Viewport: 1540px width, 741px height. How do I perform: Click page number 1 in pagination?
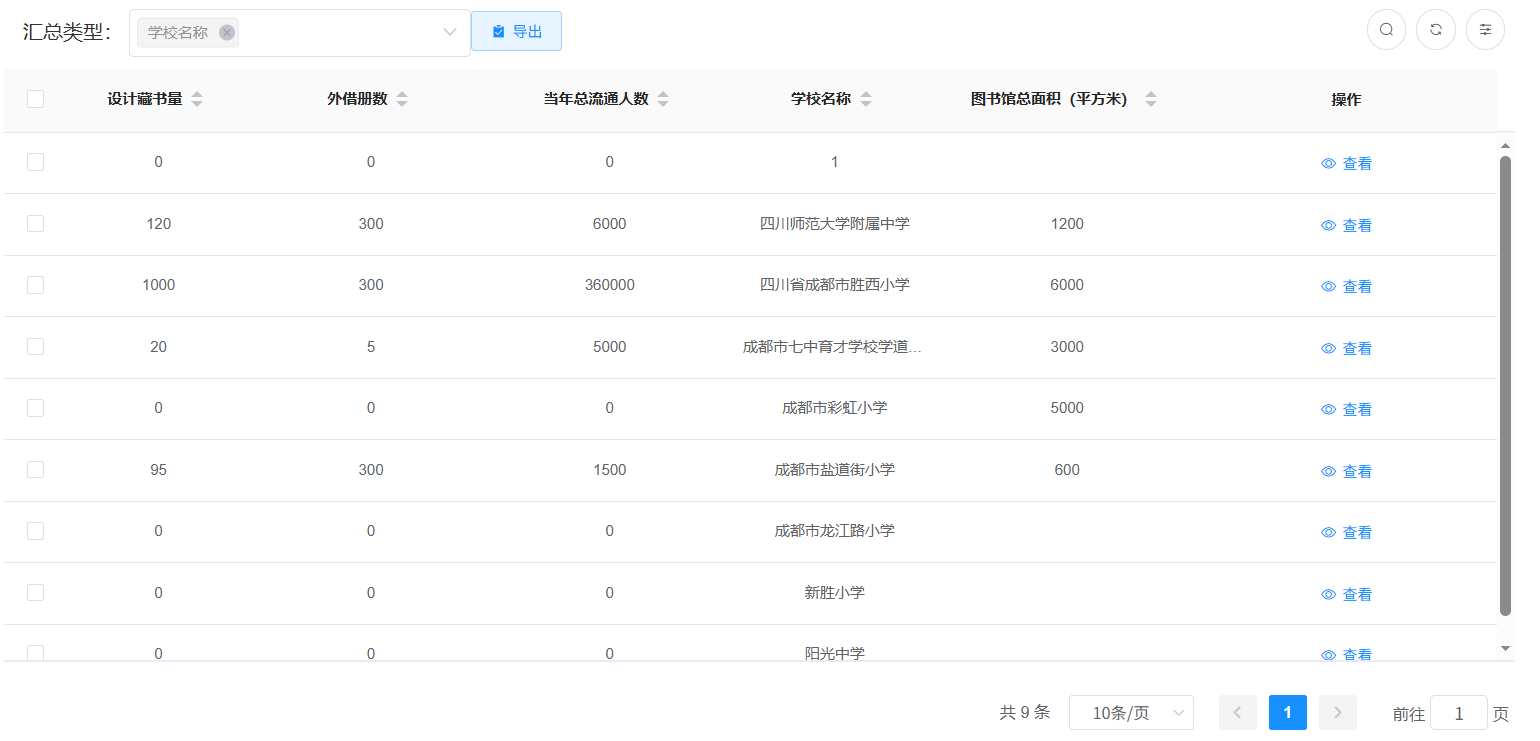1287,713
